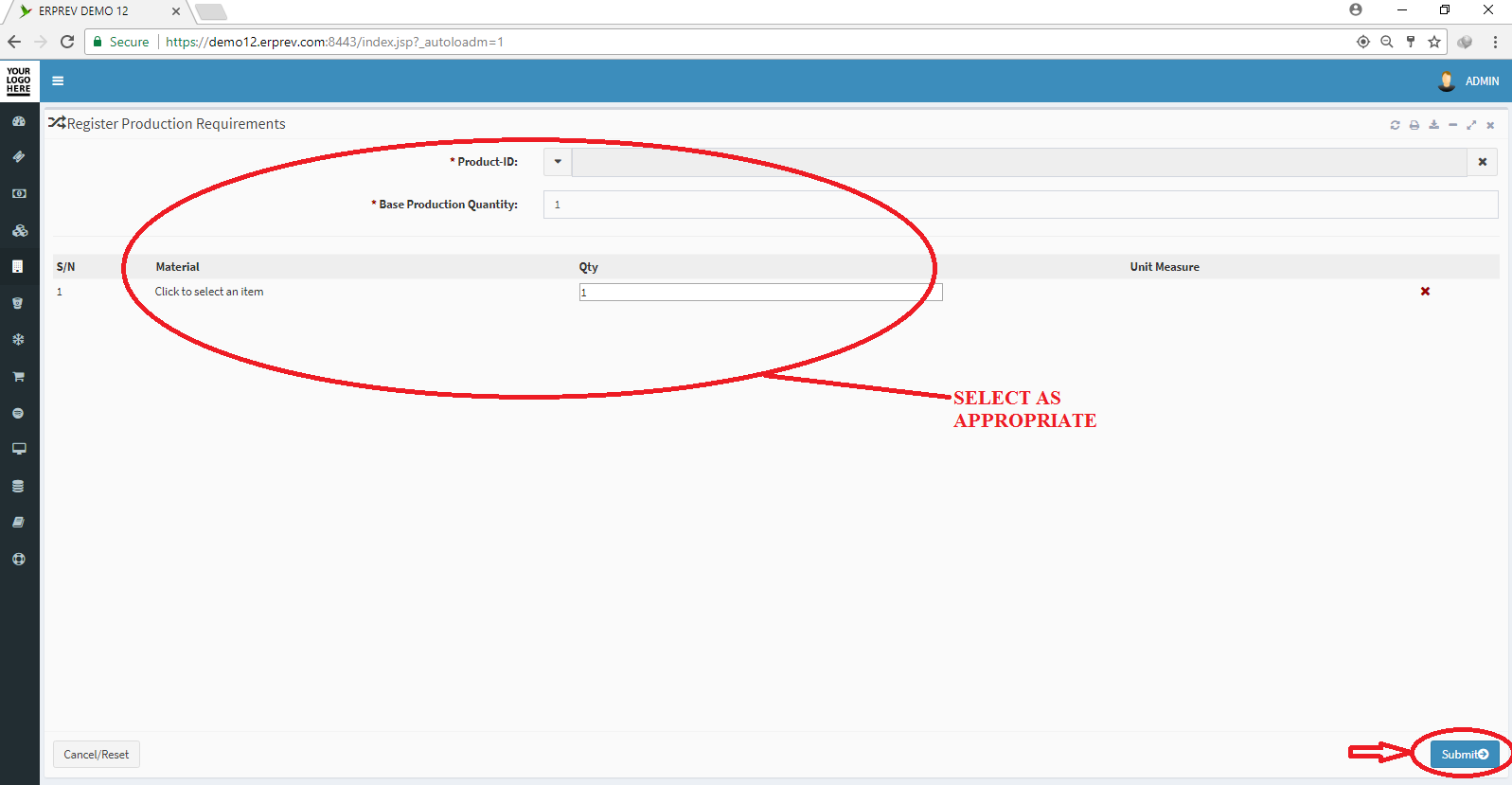This screenshot has width=1512, height=785.
Task: Click the saved password key icon
Action: 1411,42
